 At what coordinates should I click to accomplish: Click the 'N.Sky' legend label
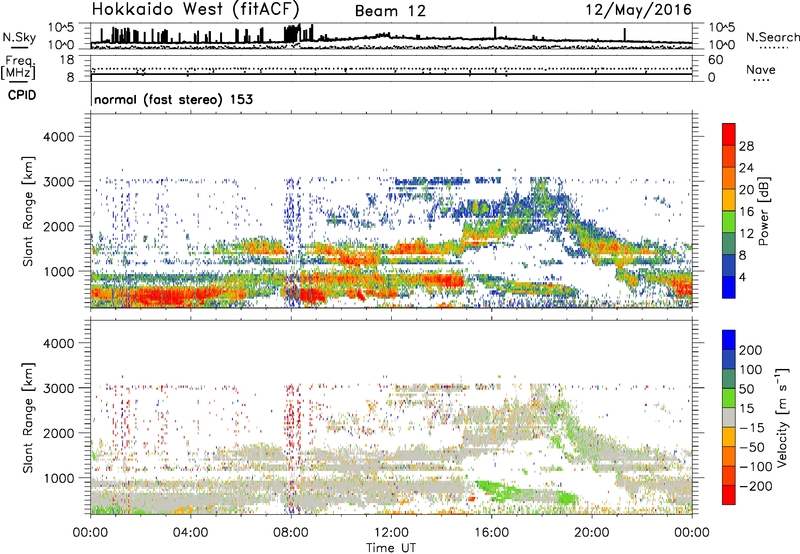pyautogui.click(x=19, y=37)
